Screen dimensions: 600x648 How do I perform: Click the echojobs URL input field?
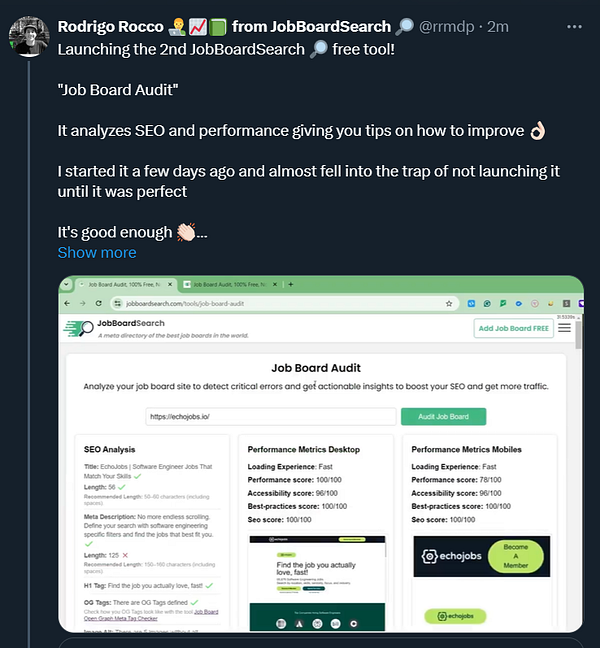pos(271,417)
